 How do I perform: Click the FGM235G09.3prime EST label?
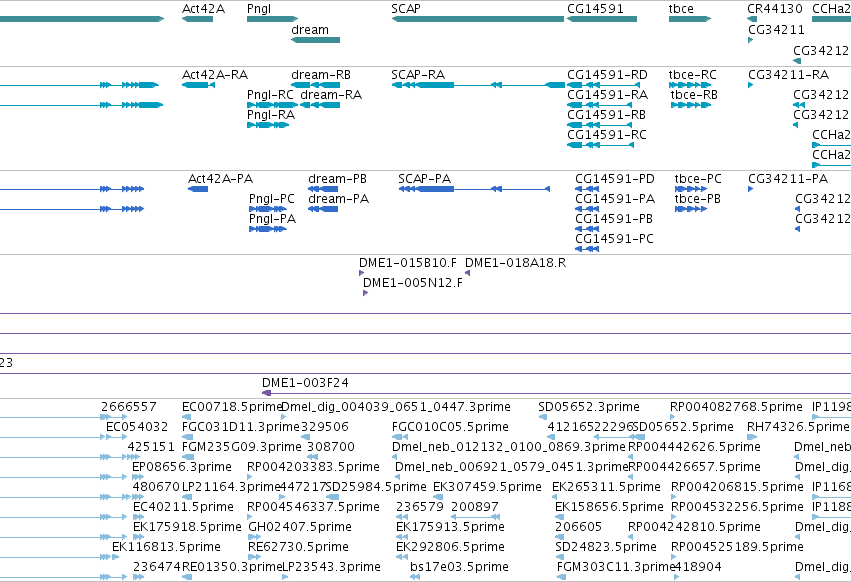pyautogui.click(x=242, y=447)
